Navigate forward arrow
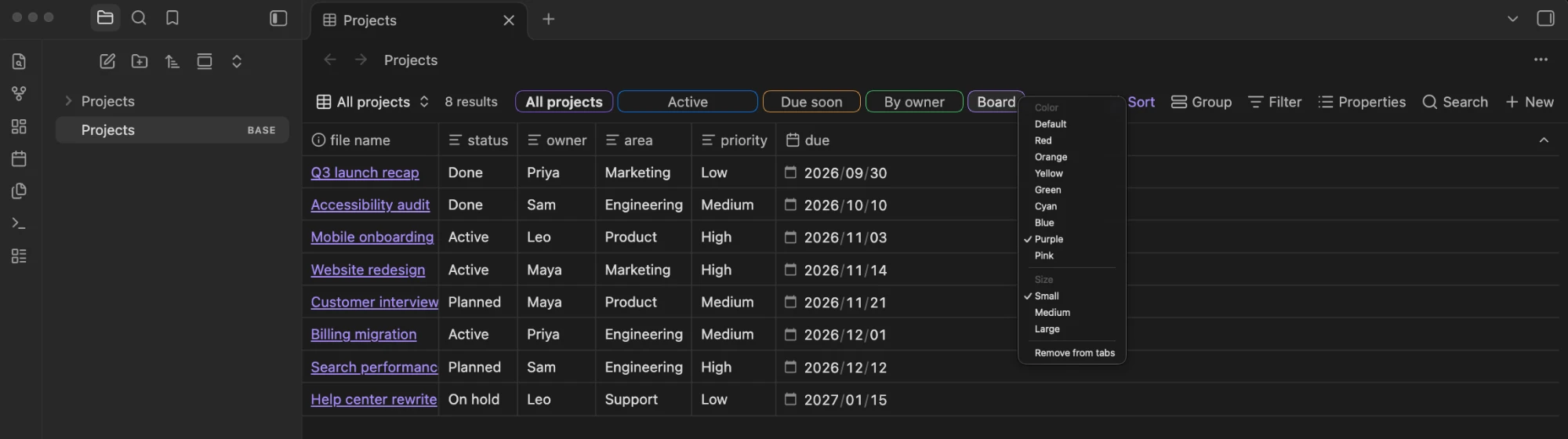 [x=361, y=60]
